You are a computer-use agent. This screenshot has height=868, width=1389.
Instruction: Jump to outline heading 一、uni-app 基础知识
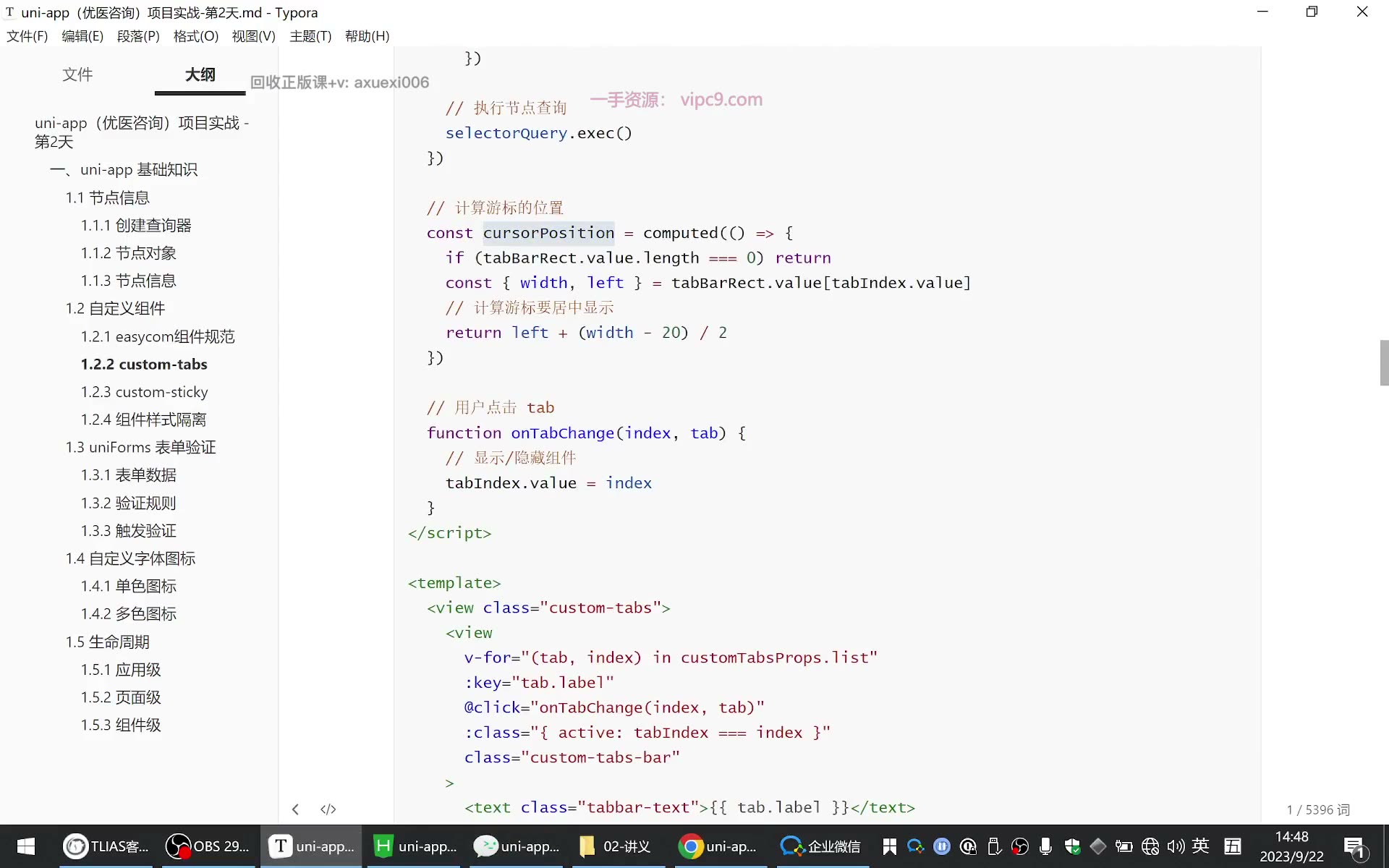(124, 170)
